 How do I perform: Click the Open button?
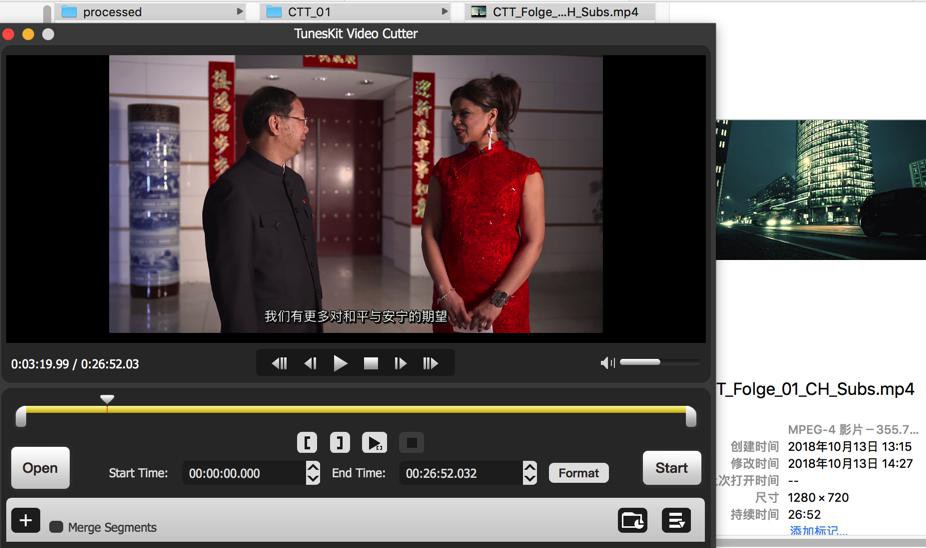coord(40,468)
